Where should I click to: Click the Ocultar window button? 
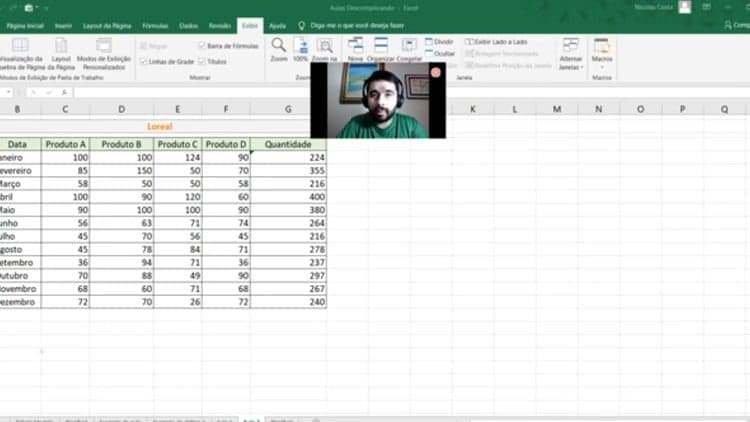(440, 54)
